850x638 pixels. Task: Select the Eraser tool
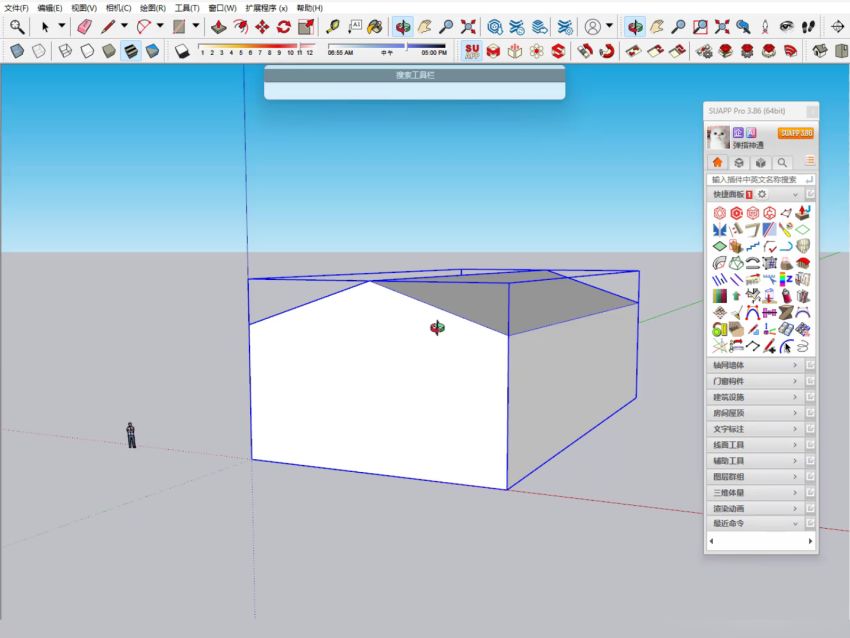click(x=84, y=27)
